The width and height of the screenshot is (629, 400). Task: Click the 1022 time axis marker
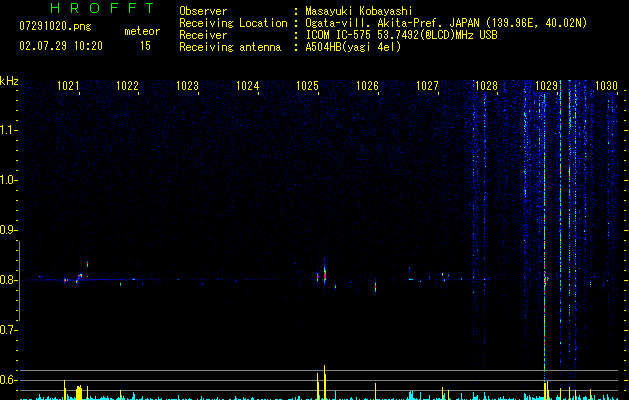(127, 86)
